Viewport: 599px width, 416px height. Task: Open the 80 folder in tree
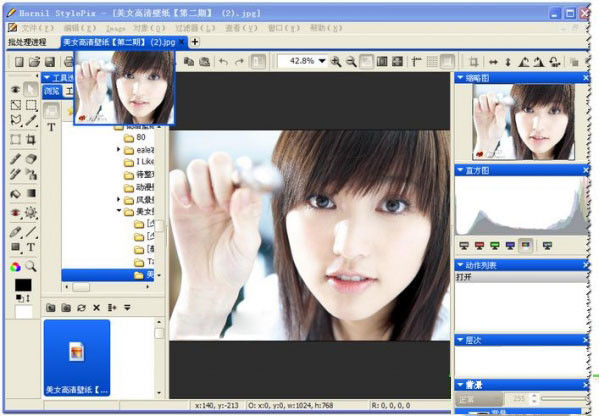[135, 137]
